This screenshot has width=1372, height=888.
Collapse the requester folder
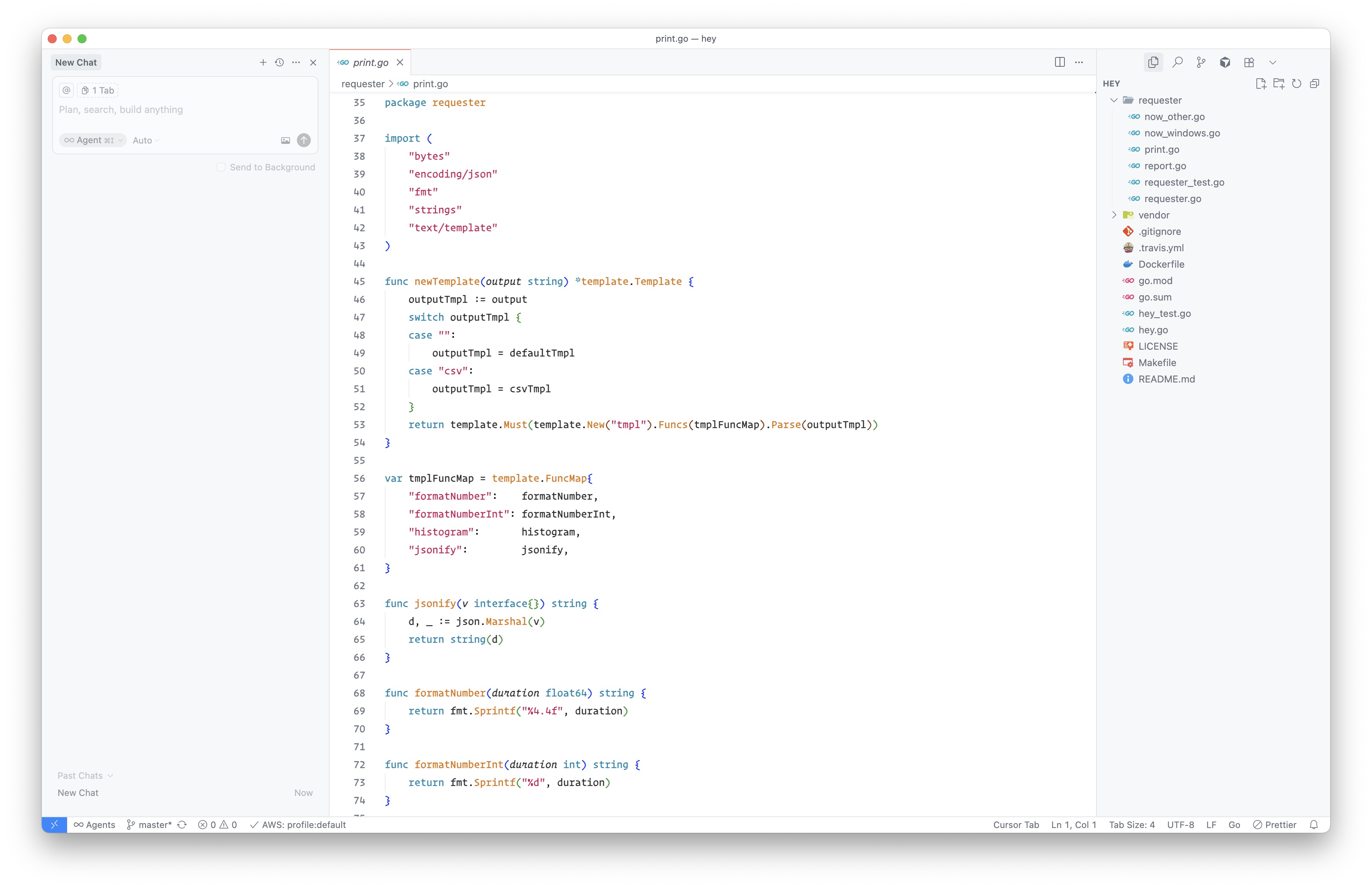[x=1114, y=100]
